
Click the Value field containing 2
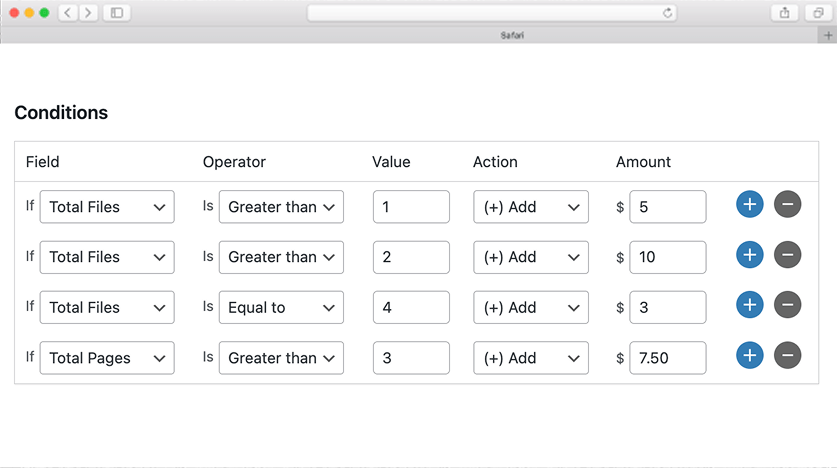pyautogui.click(x=411, y=257)
